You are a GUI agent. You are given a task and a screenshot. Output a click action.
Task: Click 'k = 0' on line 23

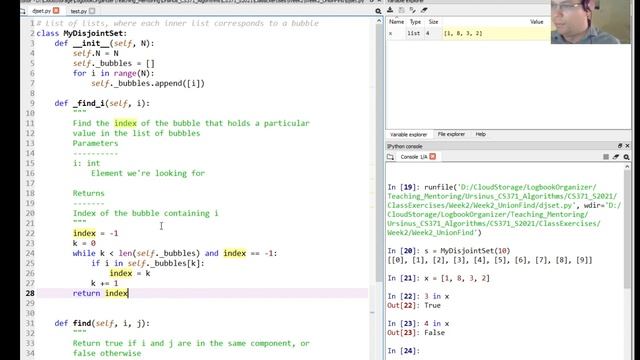[84, 243]
